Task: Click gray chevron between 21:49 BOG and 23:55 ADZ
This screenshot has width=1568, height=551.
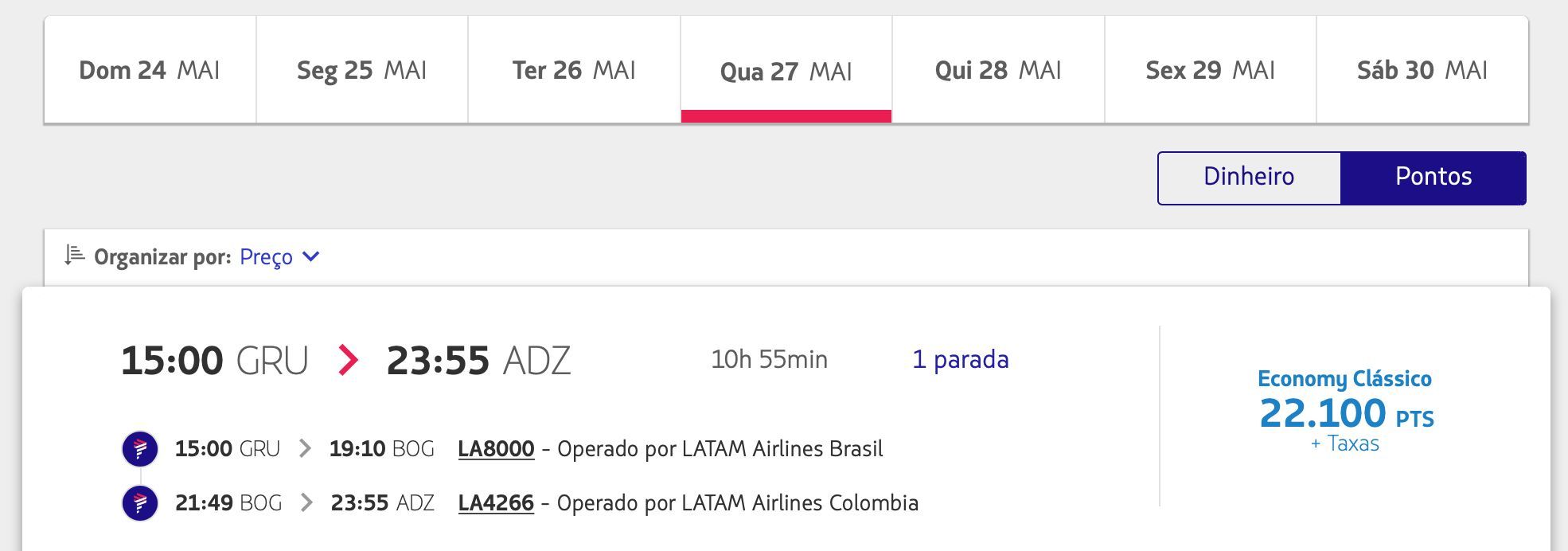Action: [x=306, y=502]
